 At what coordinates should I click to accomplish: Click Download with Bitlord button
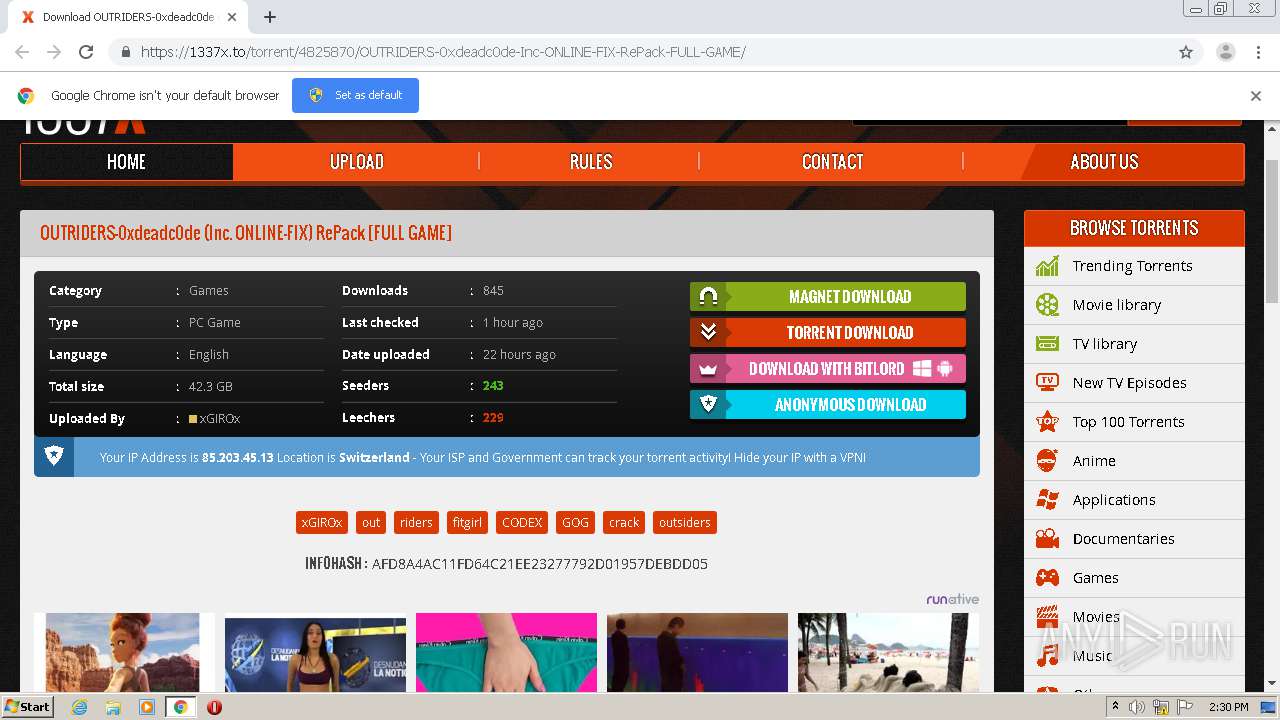pyautogui.click(x=828, y=368)
